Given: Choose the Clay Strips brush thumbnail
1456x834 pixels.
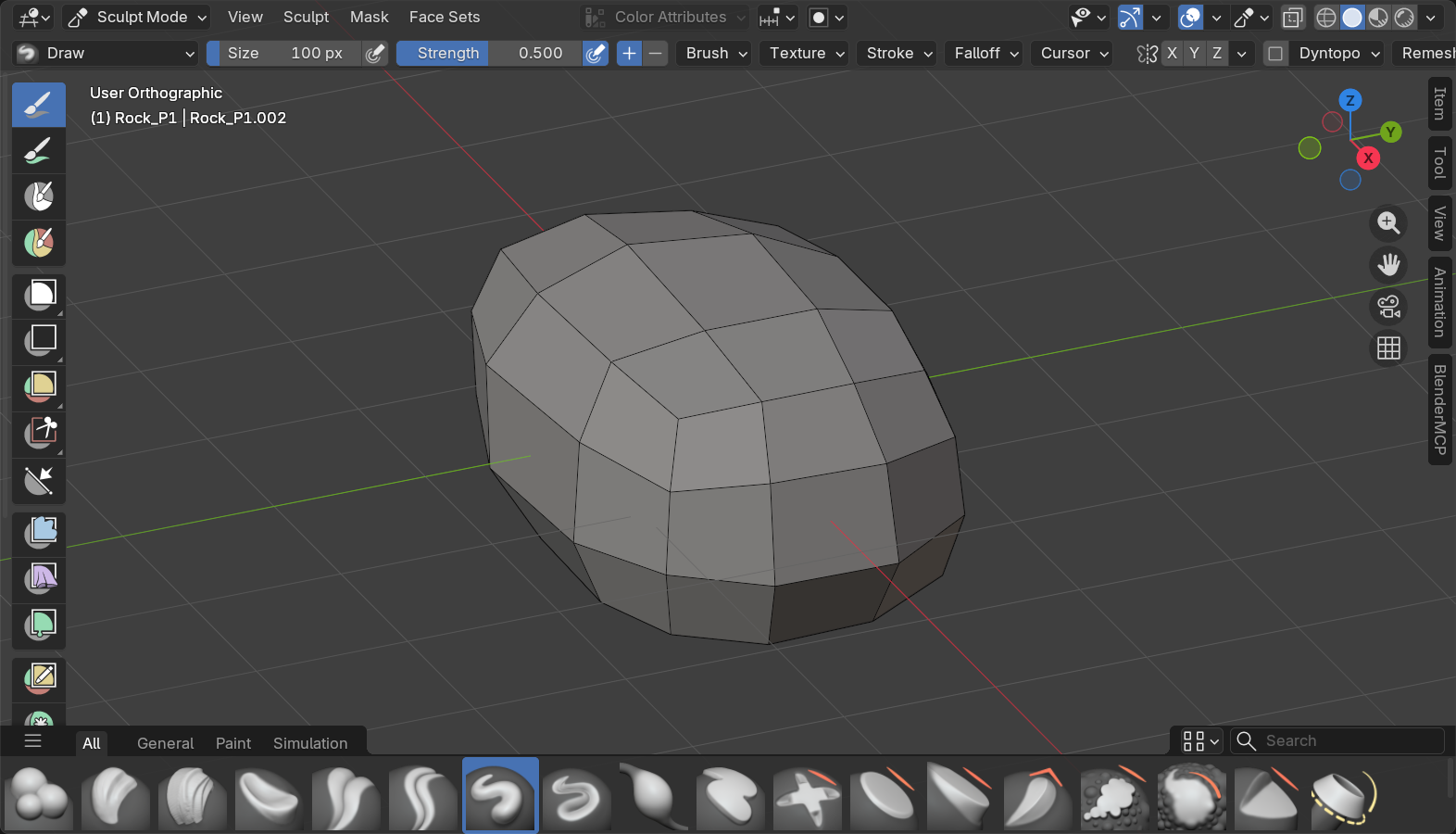Looking at the screenshot, I should [192, 796].
